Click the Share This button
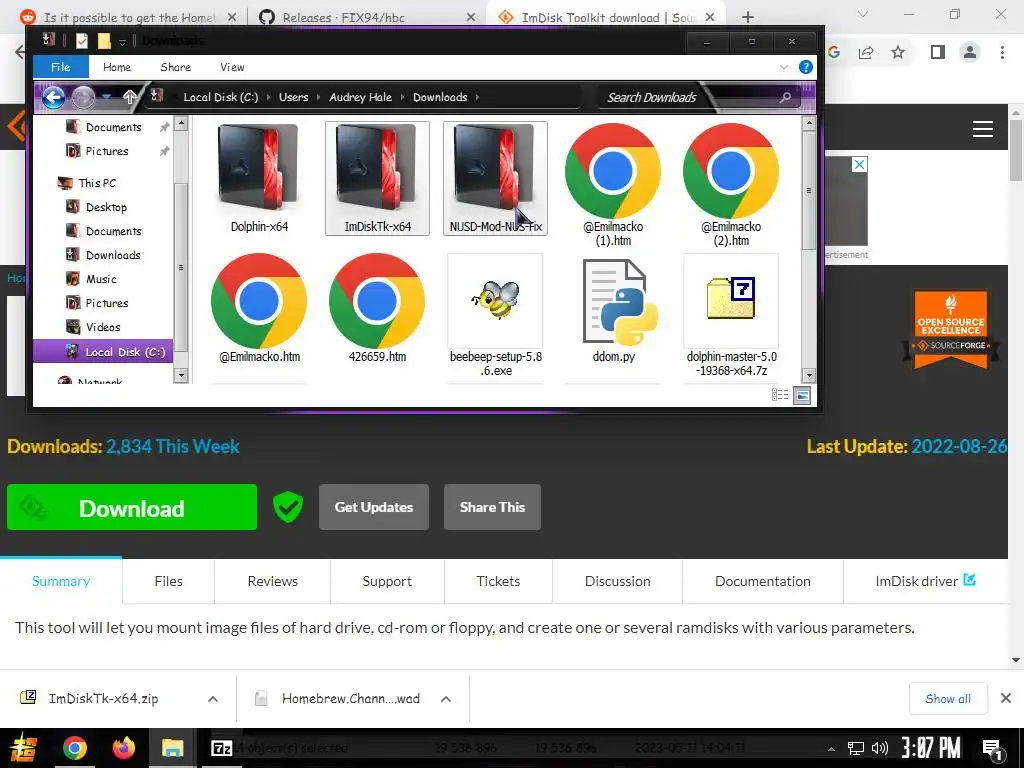Viewport: 1024px width, 768px height. click(492, 507)
